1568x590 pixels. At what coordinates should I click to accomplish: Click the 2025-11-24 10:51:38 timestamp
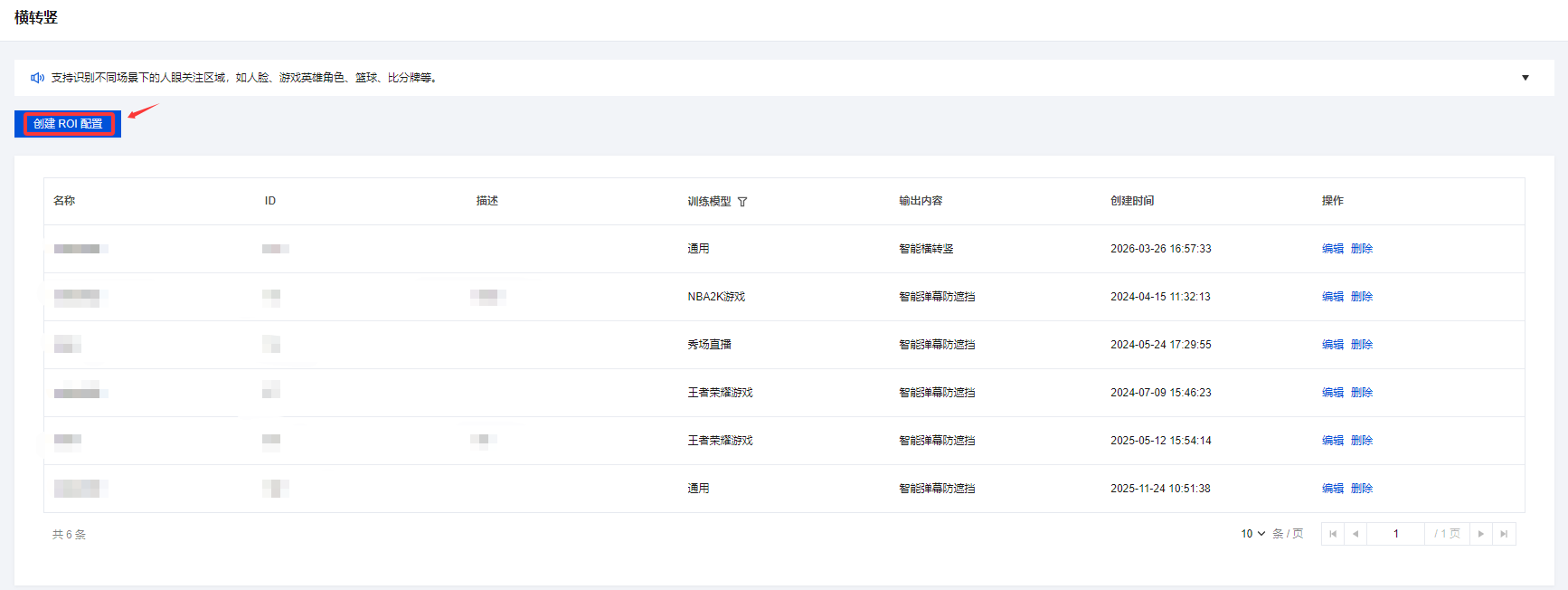[x=1160, y=489]
